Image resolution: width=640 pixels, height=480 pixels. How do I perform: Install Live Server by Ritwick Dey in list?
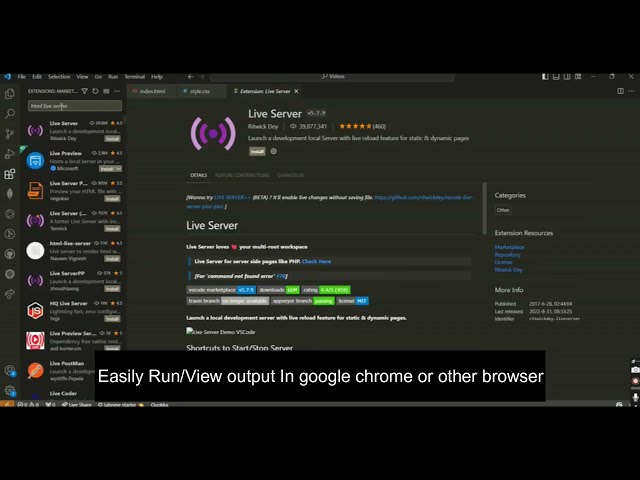112,138
